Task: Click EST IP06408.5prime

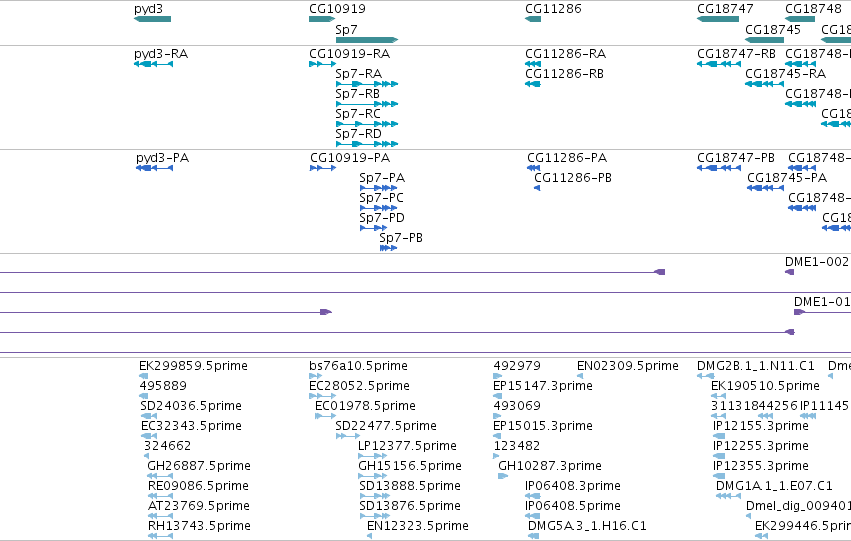Action: pyautogui.click(x=533, y=517)
